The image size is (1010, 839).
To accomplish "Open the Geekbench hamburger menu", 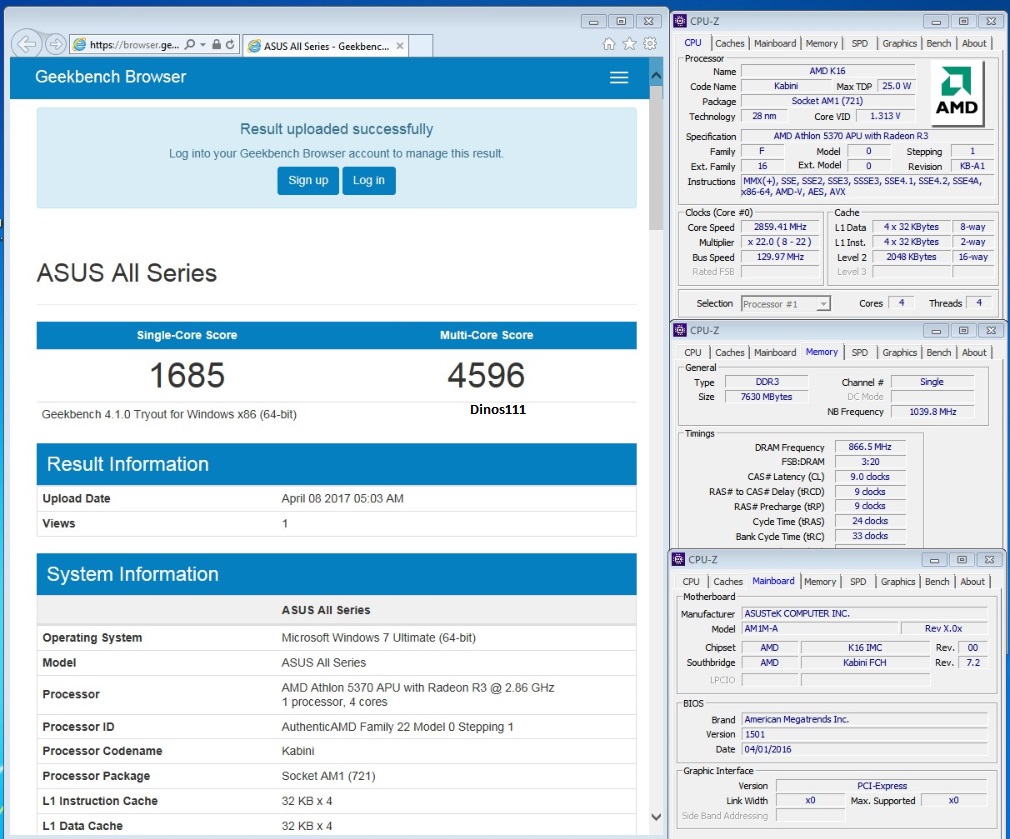I will [619, 77].
